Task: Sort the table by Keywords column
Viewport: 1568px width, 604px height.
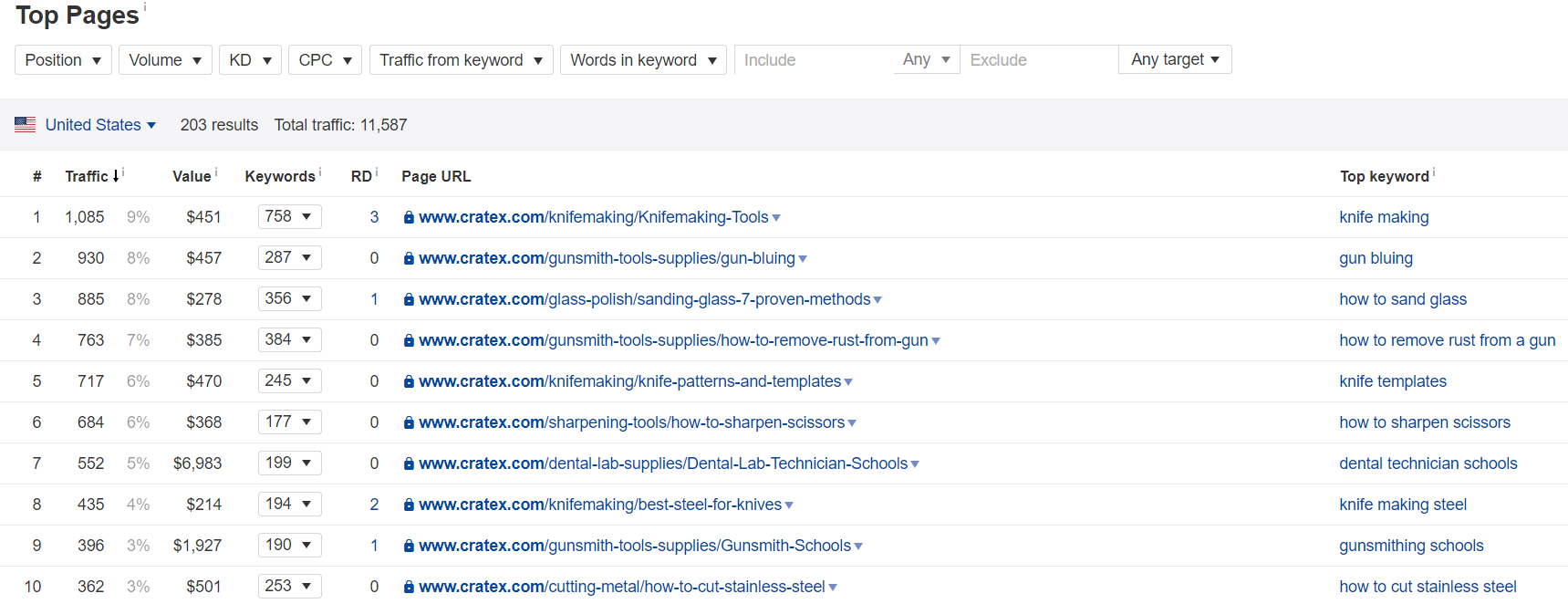Action: (280, 176)
